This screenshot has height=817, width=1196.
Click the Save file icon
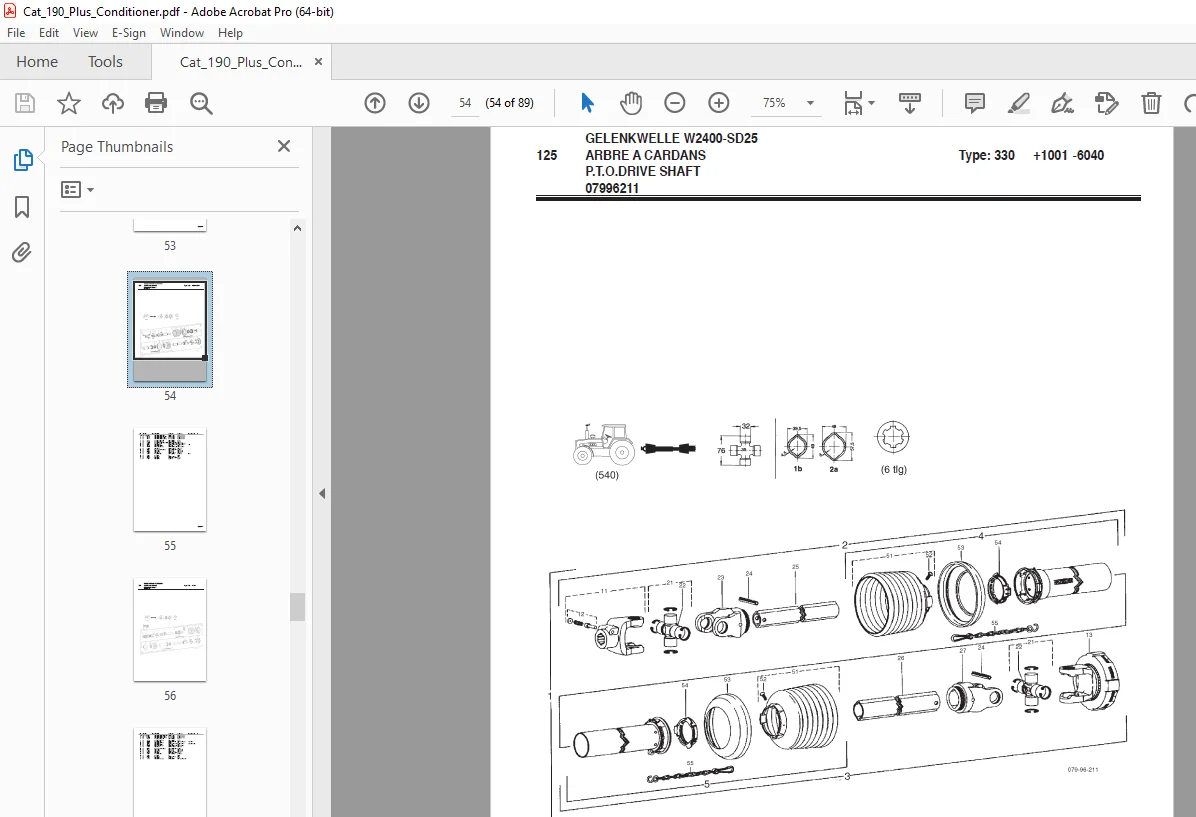[x=25, y=103]
